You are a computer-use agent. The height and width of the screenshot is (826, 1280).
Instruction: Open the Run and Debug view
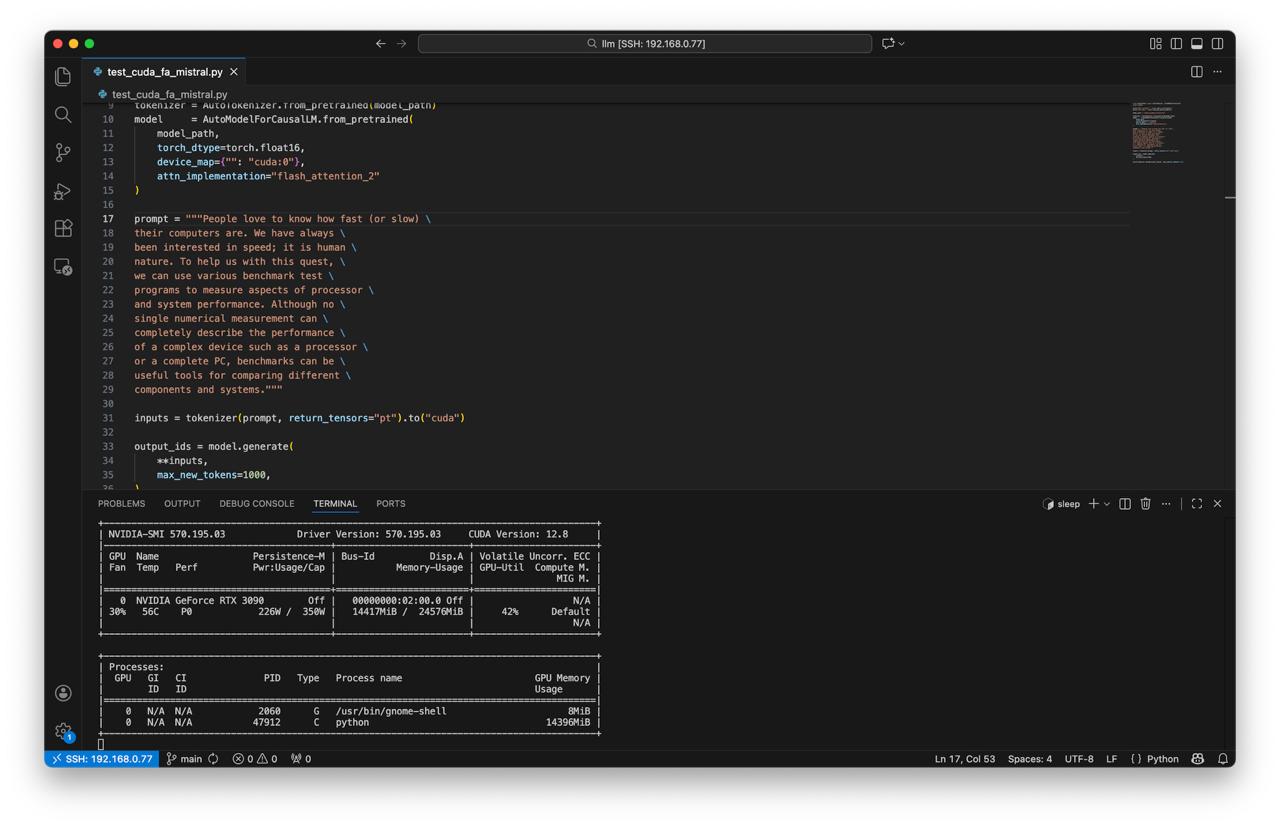point(63,190)
